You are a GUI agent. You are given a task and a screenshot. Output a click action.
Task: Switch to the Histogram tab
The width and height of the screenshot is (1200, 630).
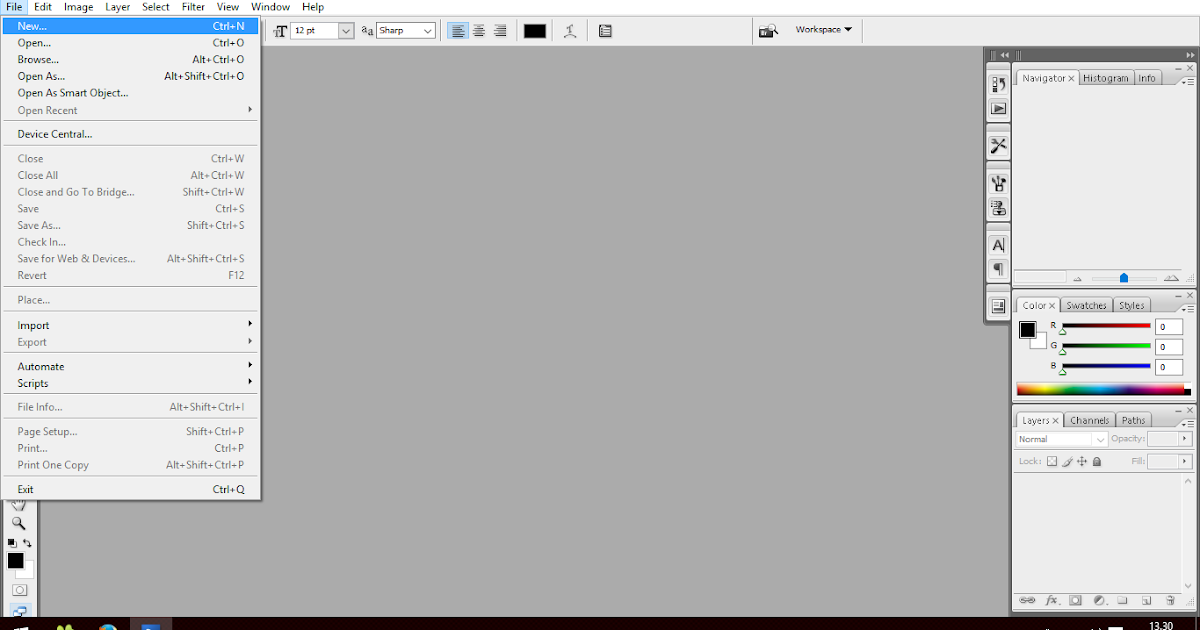[1105, 78]
